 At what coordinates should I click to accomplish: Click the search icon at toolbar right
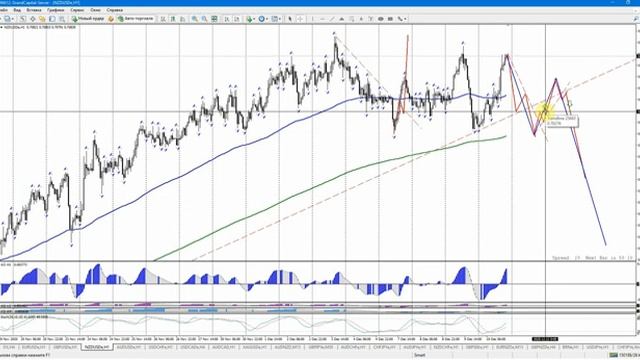pos(636,19)
